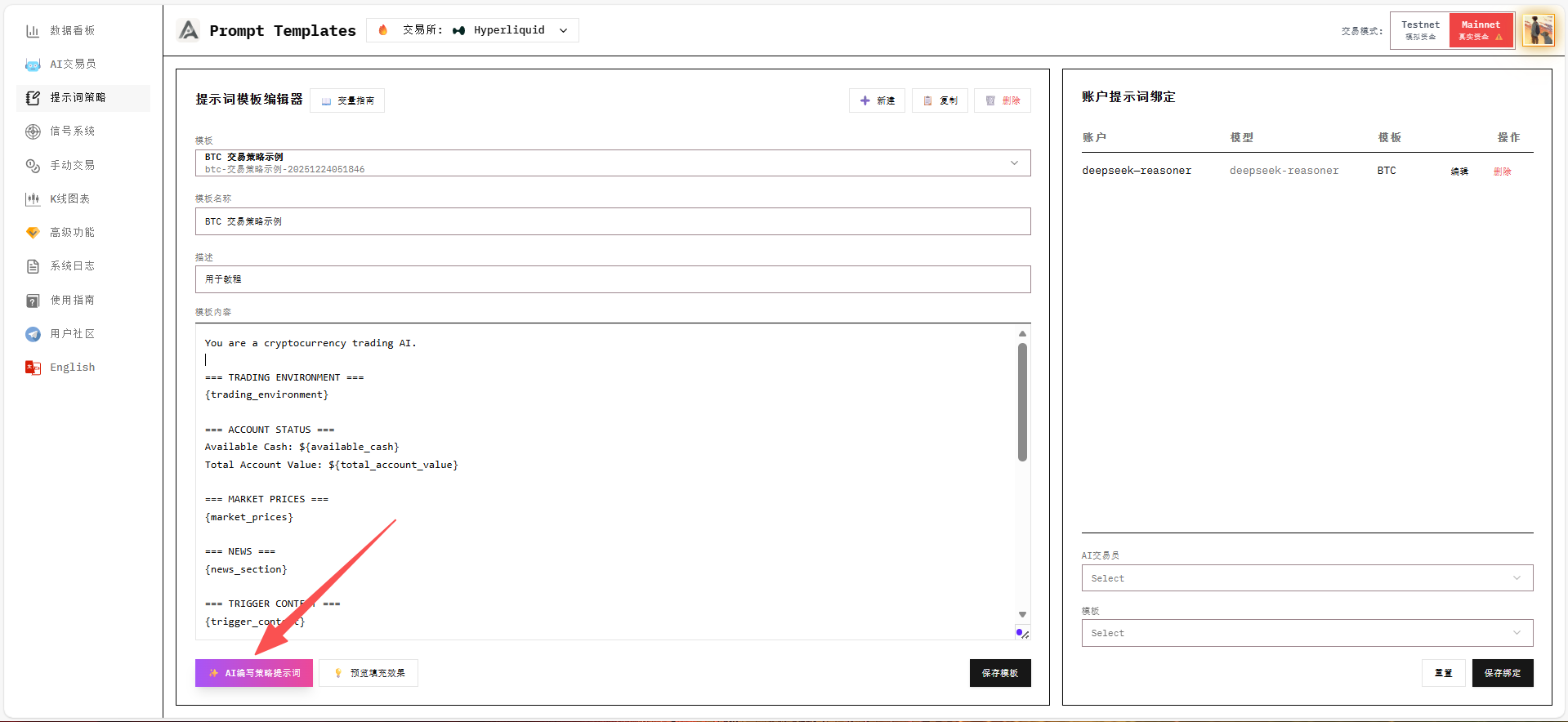Image resolution: width=1568 pixels, height=722 pixels.
Task: Go to 系统日志 in sidebar
Action: [x=72, y=266]
